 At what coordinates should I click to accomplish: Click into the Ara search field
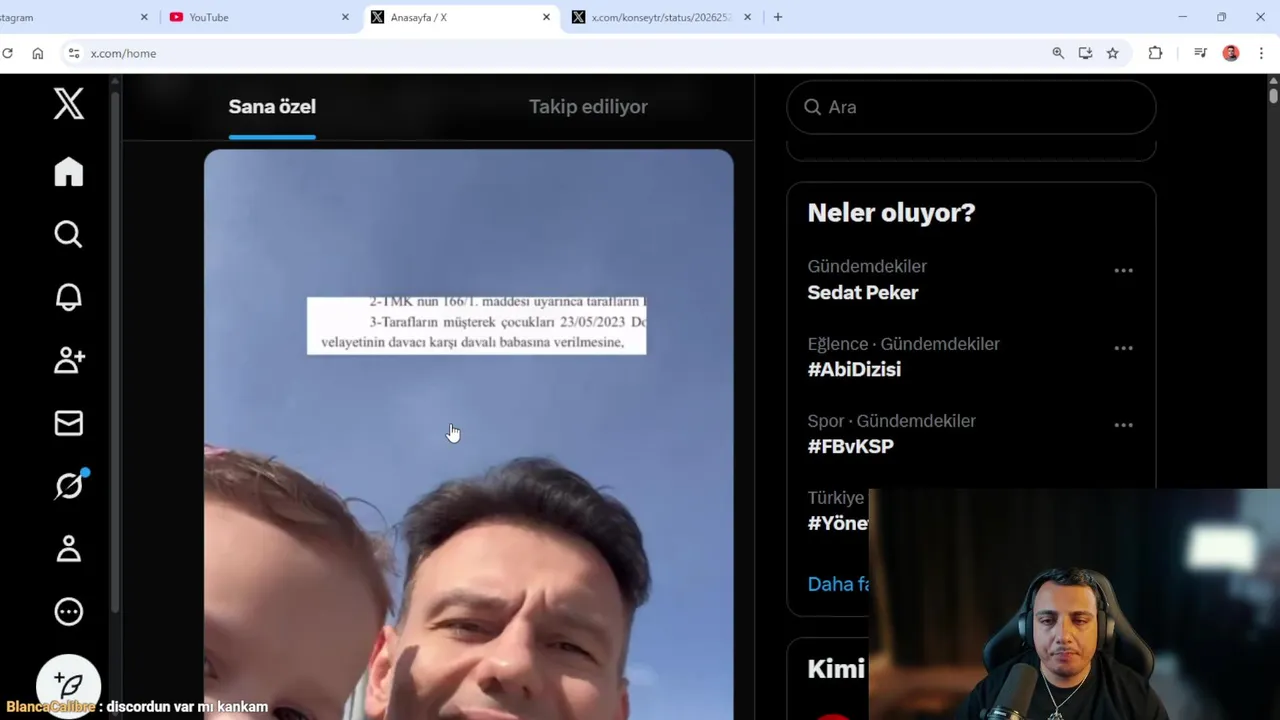coord(971,107)
